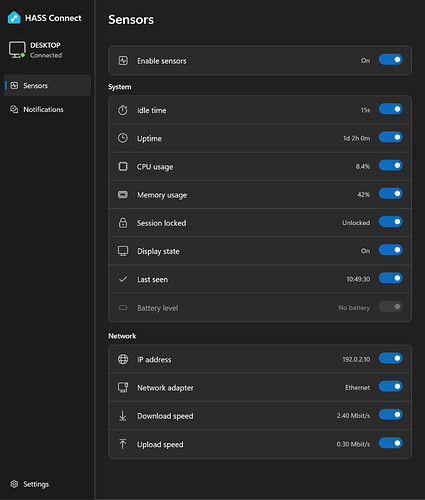Click the CPU usage chip icon

[x=123, y=166]
